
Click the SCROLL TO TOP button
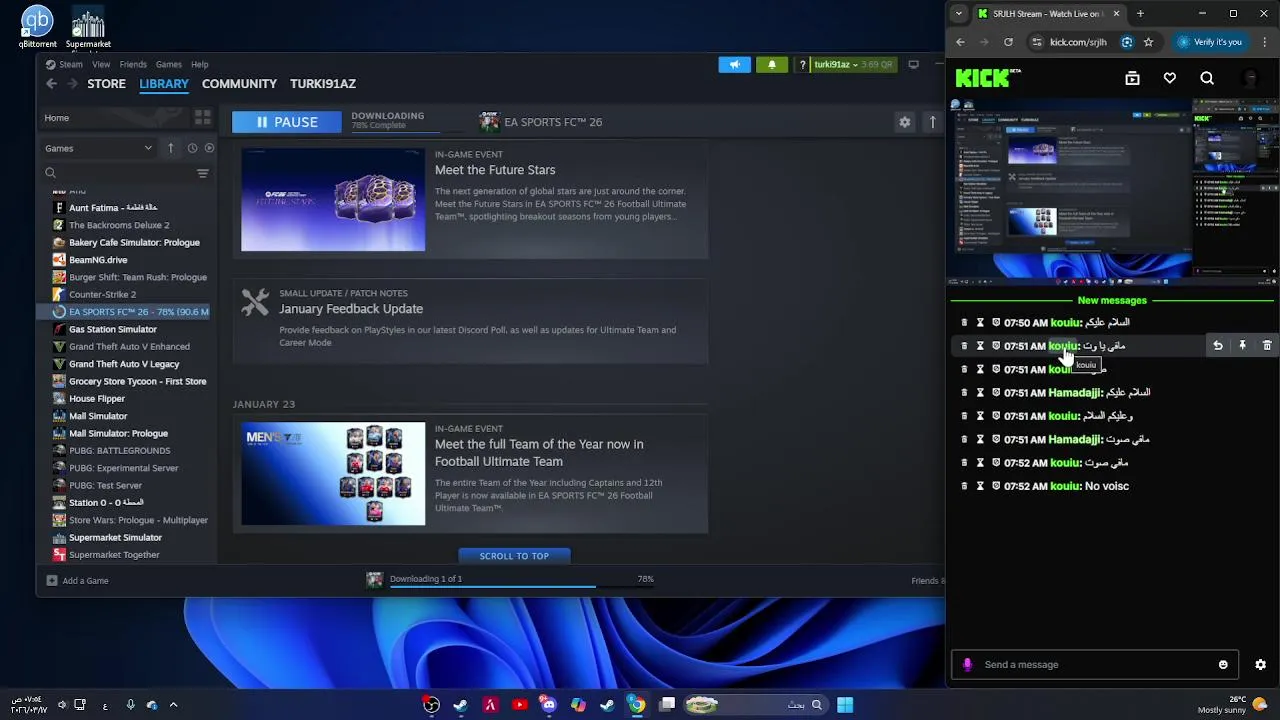[x=514, y=556]
